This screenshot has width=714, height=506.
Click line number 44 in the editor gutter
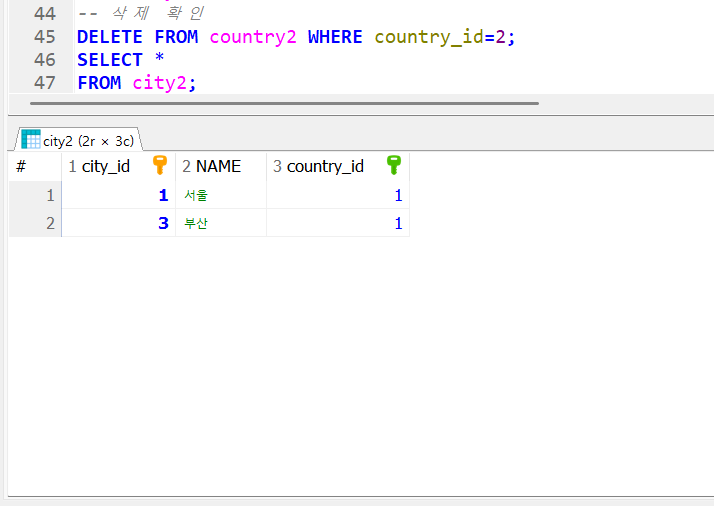click(45, 13)
